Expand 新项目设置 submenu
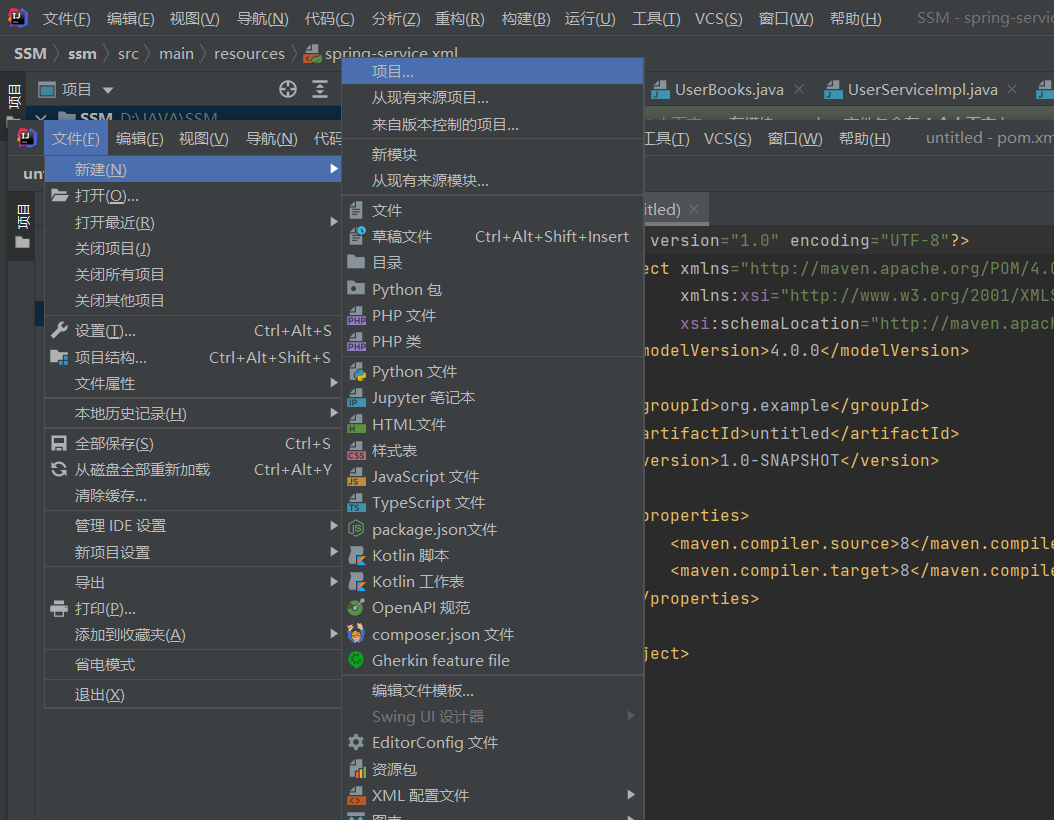 tap(193, 552)
